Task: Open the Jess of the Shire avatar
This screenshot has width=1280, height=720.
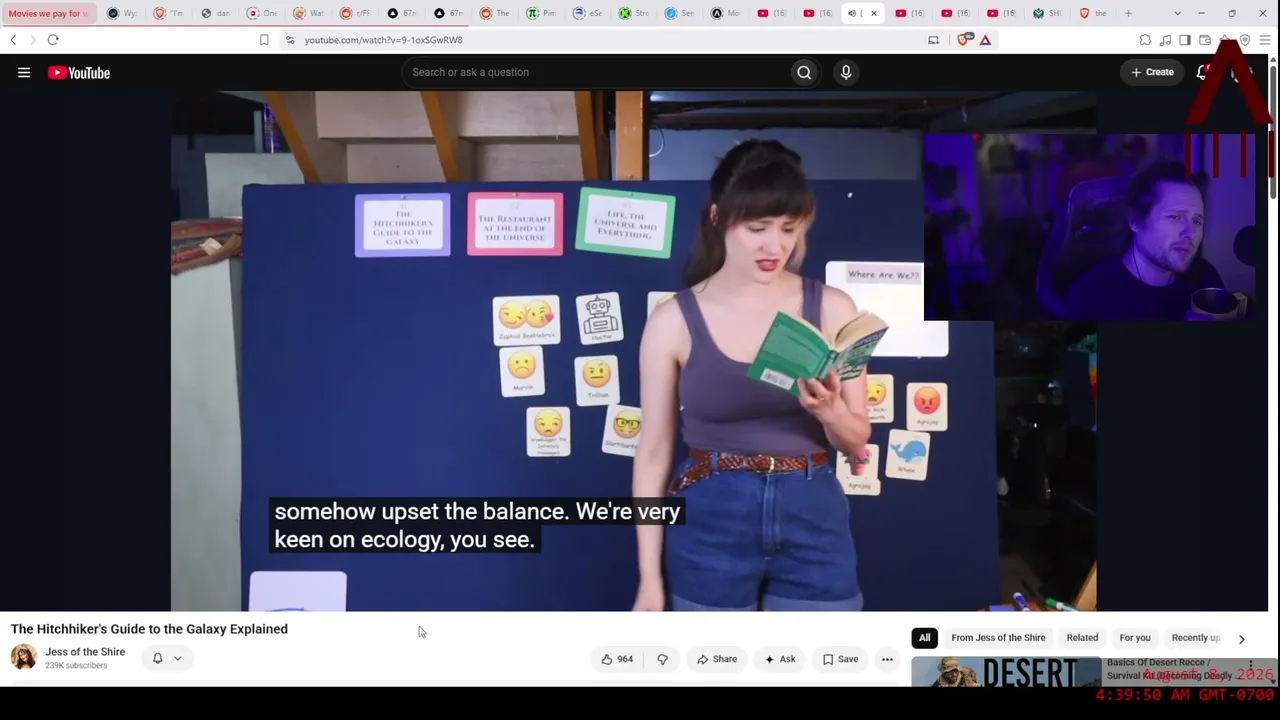Action: pyautogui.click(x=24, y=657)
